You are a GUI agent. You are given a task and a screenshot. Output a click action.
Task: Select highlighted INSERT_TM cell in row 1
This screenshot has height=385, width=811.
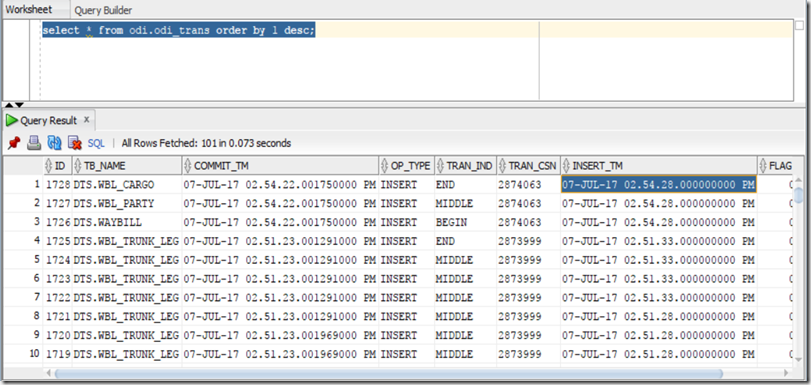point(659,185)
